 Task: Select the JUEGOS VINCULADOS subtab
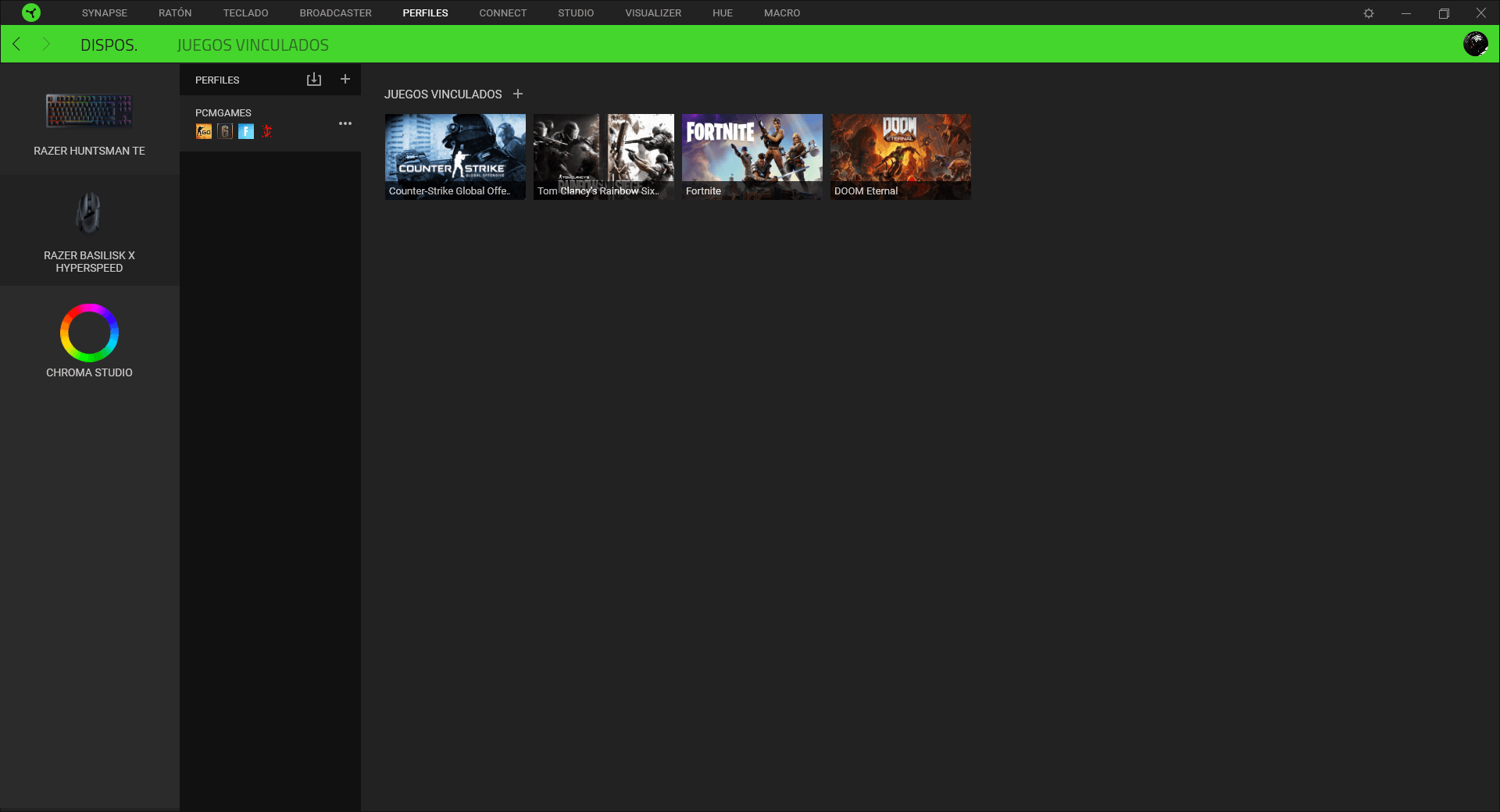(253, 45)
